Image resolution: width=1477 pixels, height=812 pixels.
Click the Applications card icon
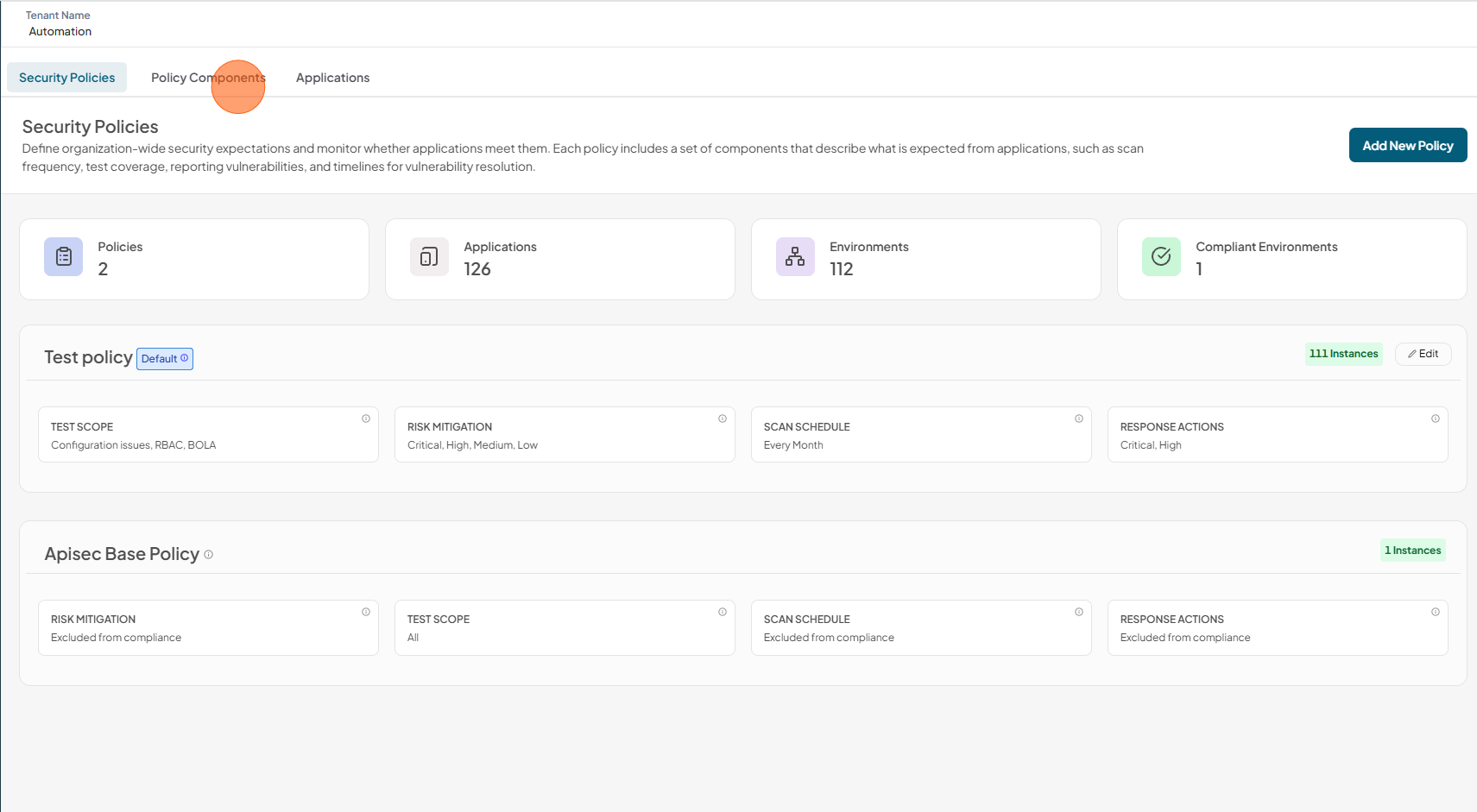coord(429,256)
